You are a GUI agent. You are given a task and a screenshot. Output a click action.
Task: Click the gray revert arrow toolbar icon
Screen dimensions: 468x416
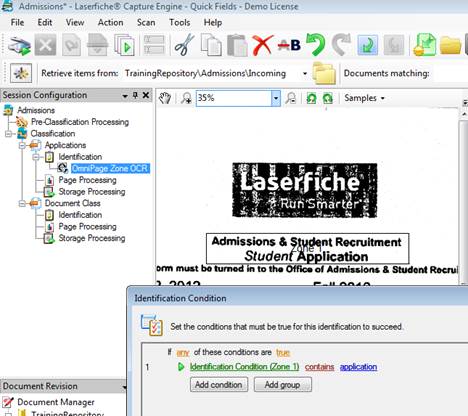pyautogui.click(x=394, y=45)
